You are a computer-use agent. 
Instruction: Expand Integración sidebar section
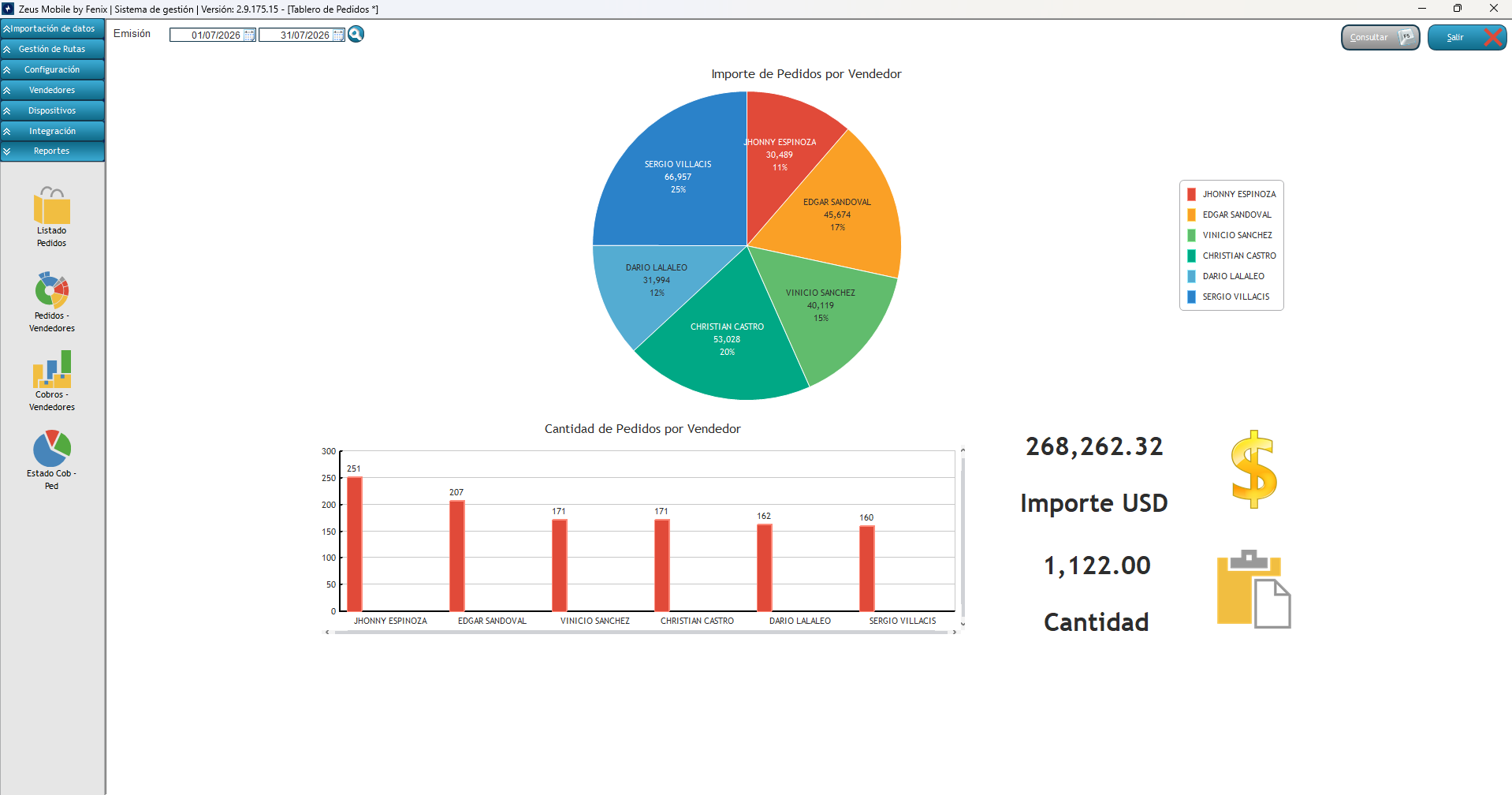pyautogui.click(x=52, y=131)
